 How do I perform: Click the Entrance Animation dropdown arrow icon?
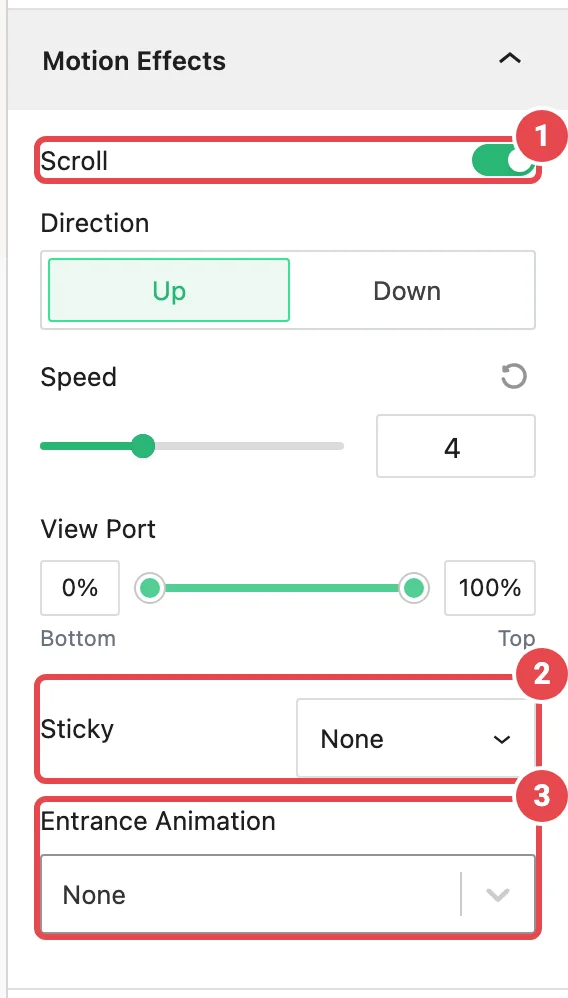point(497,894)
